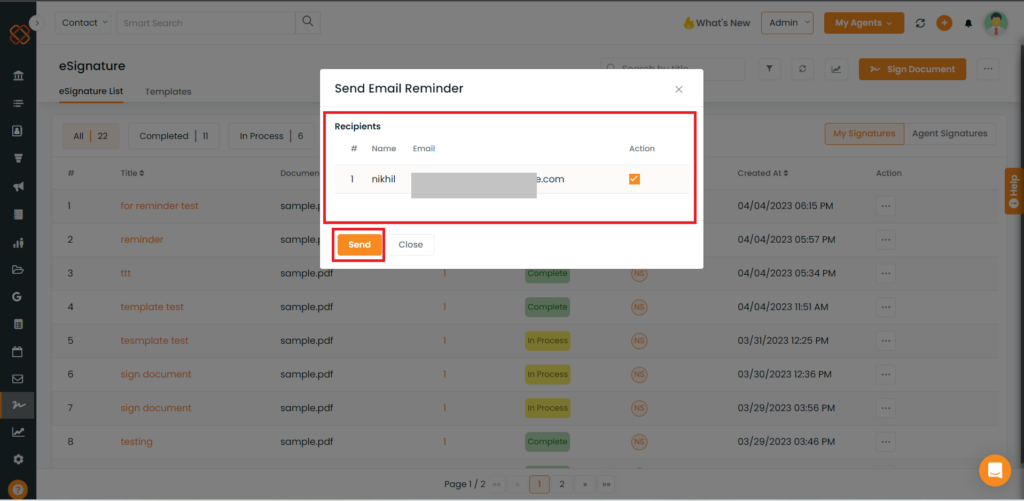The image size is (1024, 501).
Task: Open action menu for 'ttt' row
Action: pyautogui.click(x=886, y=273)
